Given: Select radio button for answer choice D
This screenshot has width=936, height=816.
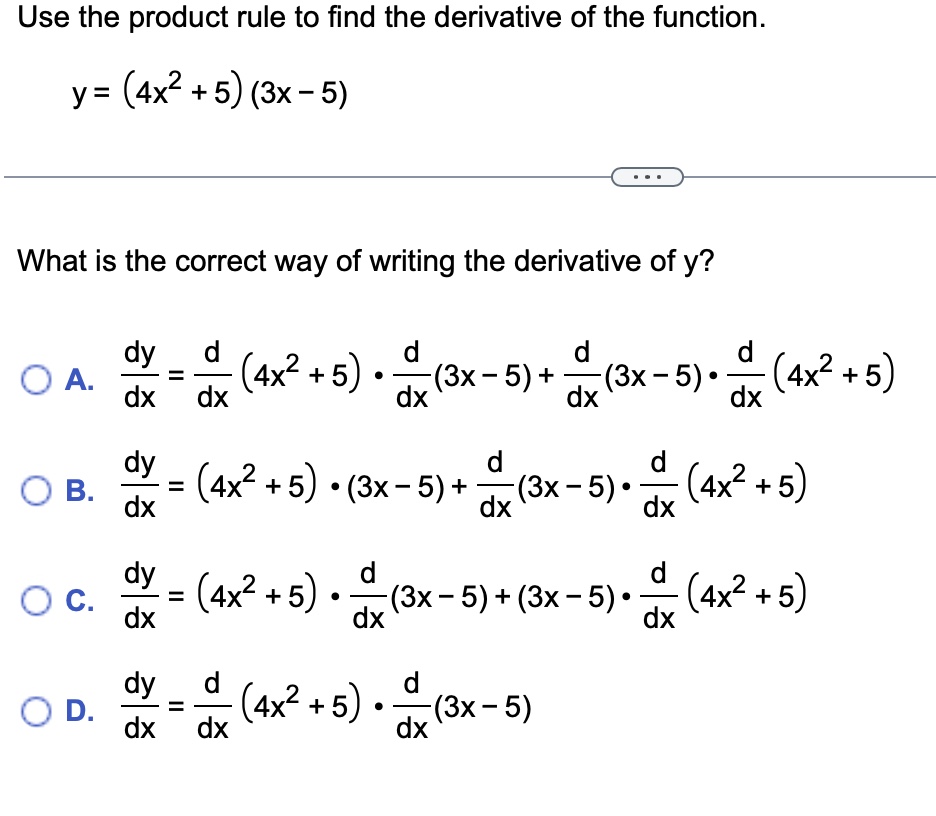Looking at the screenshot, I should [34, 710].
